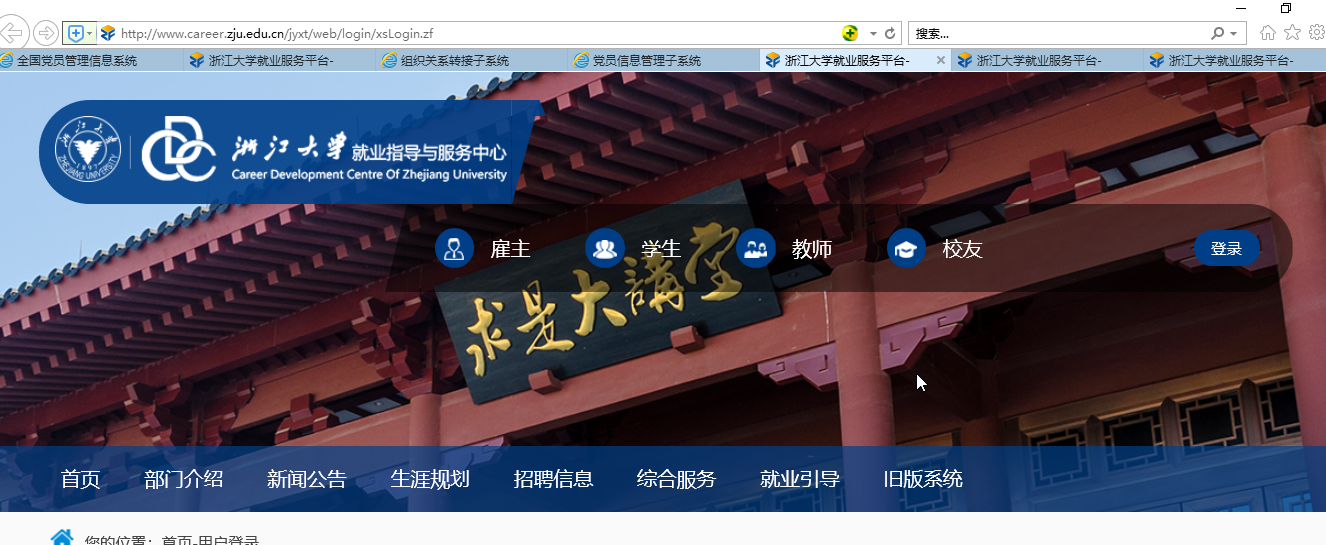1326x545 pixels.
Task: Click the Zhejiang University round seal logo
Action: (87, 152)
